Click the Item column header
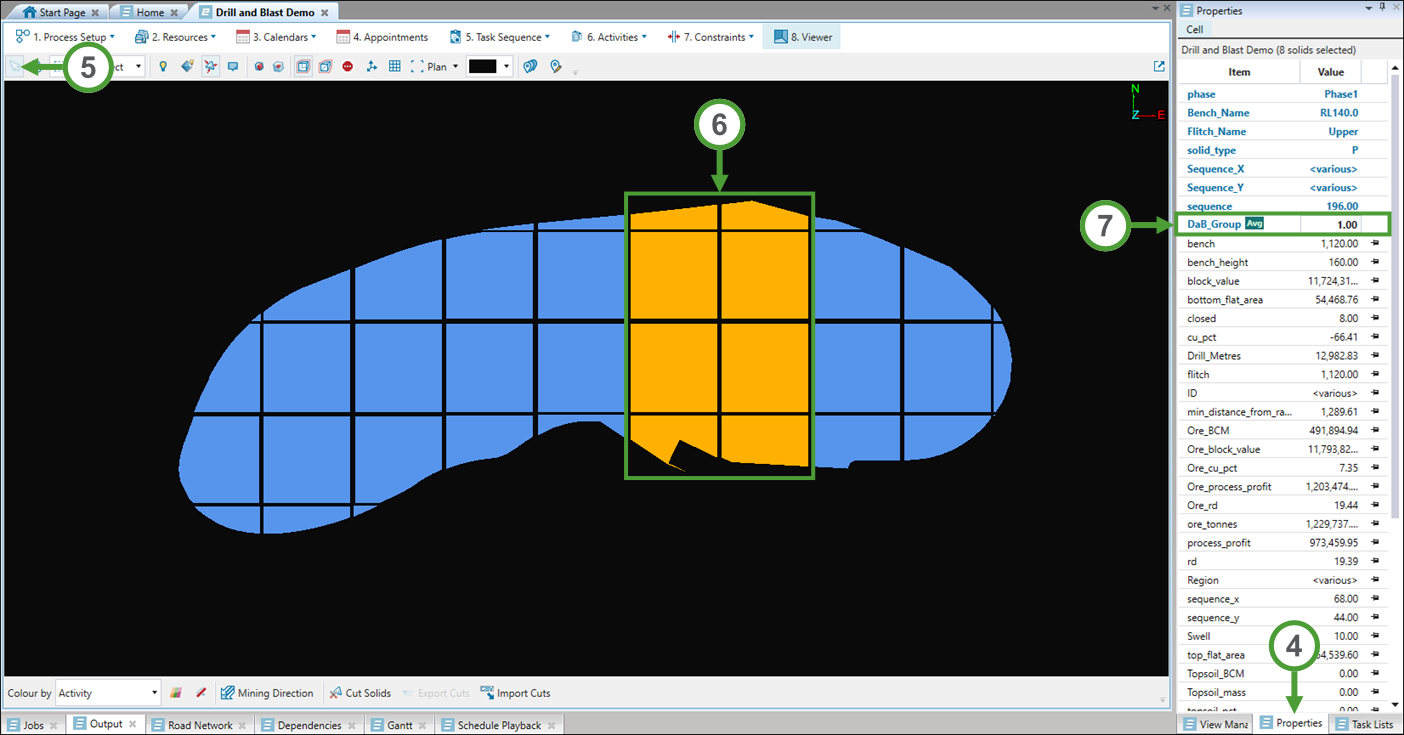1404x735 pixels. coord(1239,72)
